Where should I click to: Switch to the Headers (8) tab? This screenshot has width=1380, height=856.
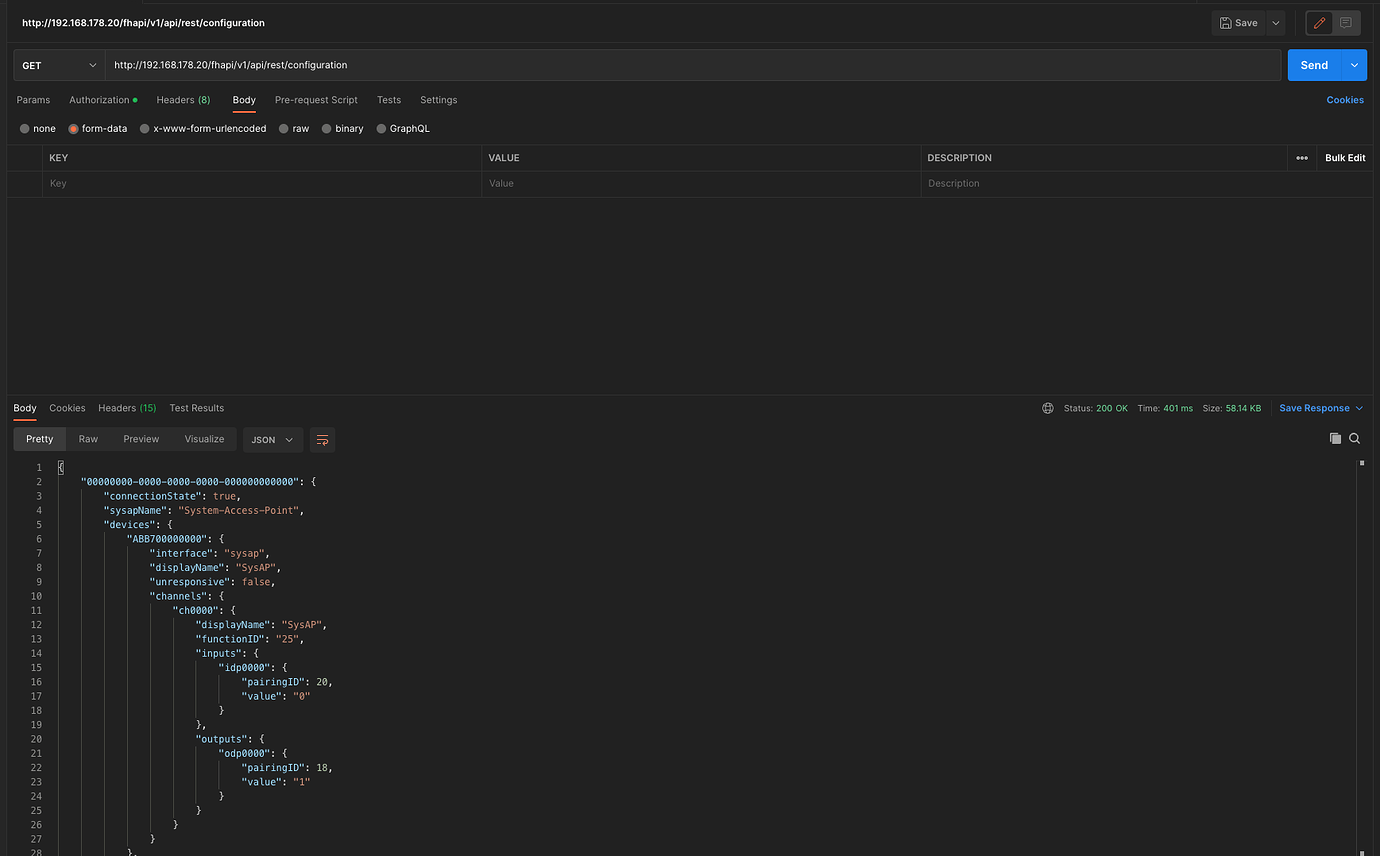click(x=183, y=100)
